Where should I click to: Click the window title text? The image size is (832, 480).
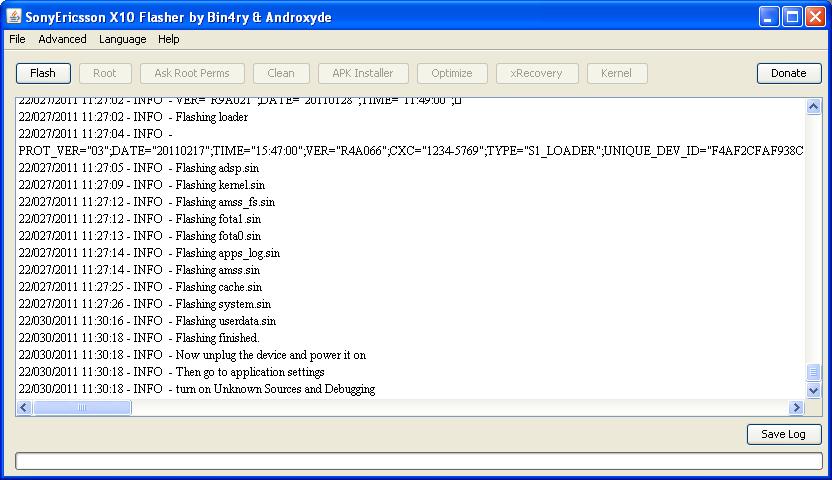tap(178, 17)
